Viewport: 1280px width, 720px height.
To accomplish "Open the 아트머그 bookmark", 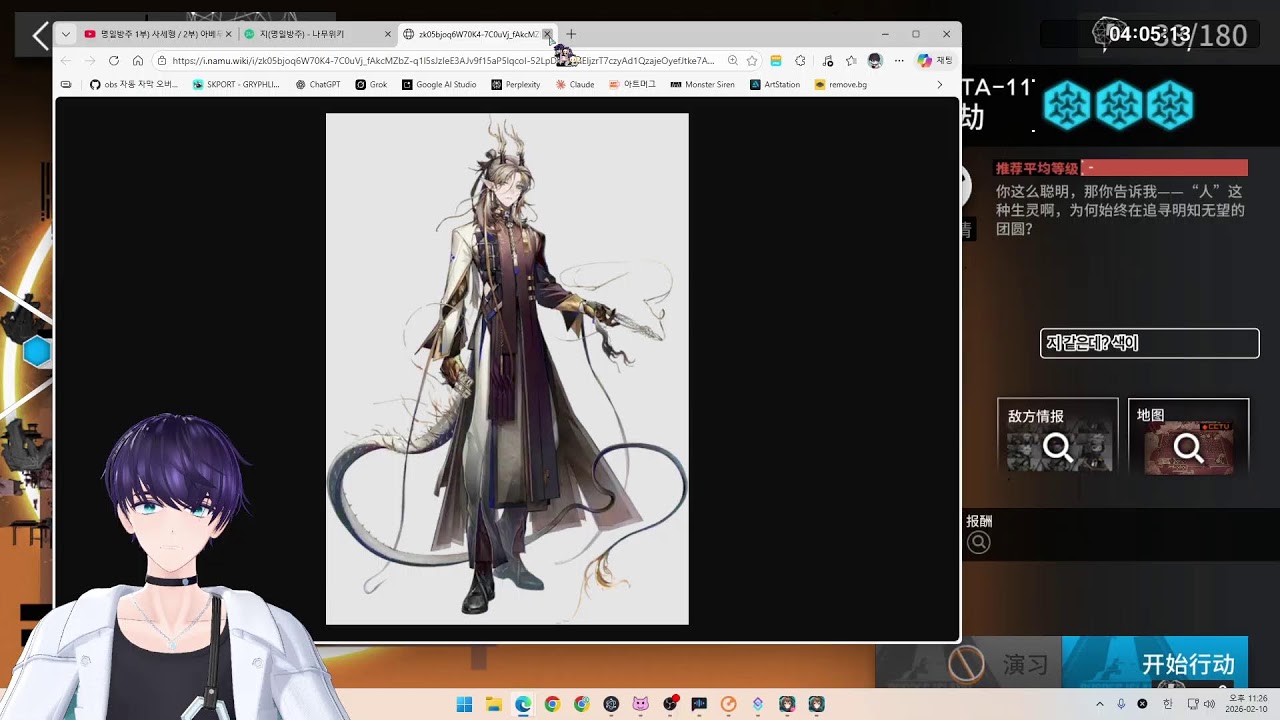I will coord(632,85).
